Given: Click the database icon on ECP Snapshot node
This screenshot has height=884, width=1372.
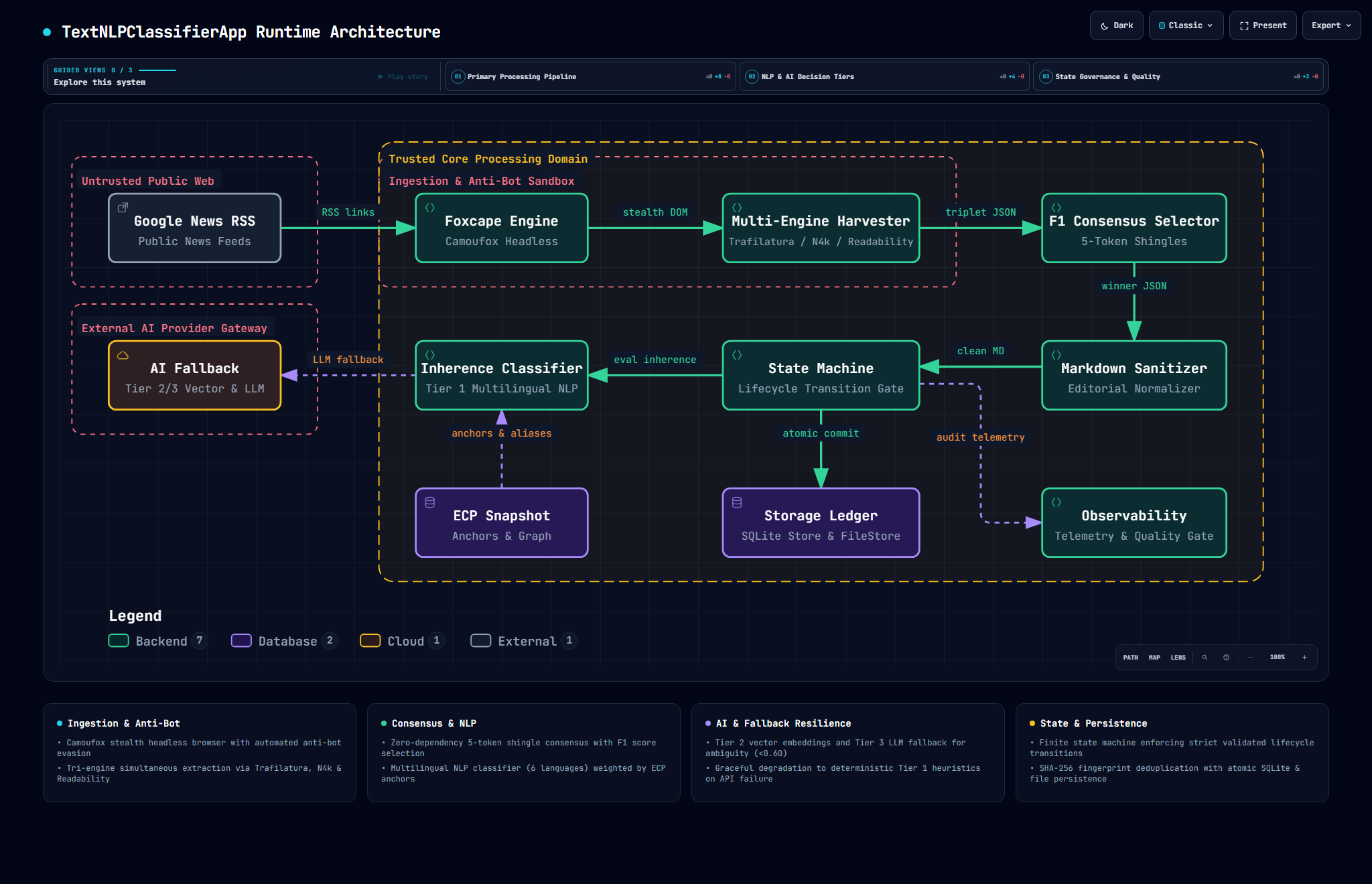Looking at the screenshot, I should coord(430,502).
